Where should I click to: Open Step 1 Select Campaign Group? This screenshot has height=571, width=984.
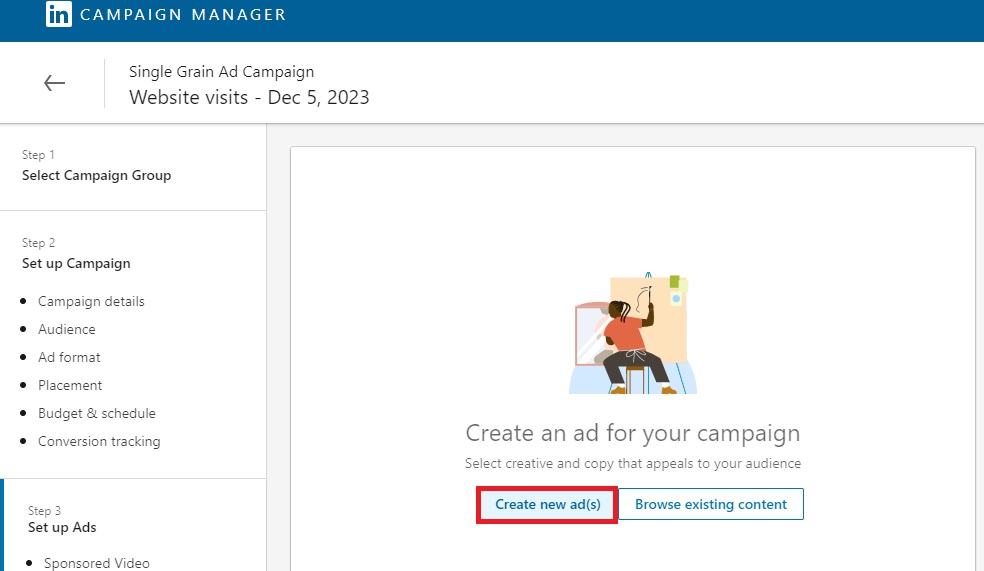click(x=96, y=166)
